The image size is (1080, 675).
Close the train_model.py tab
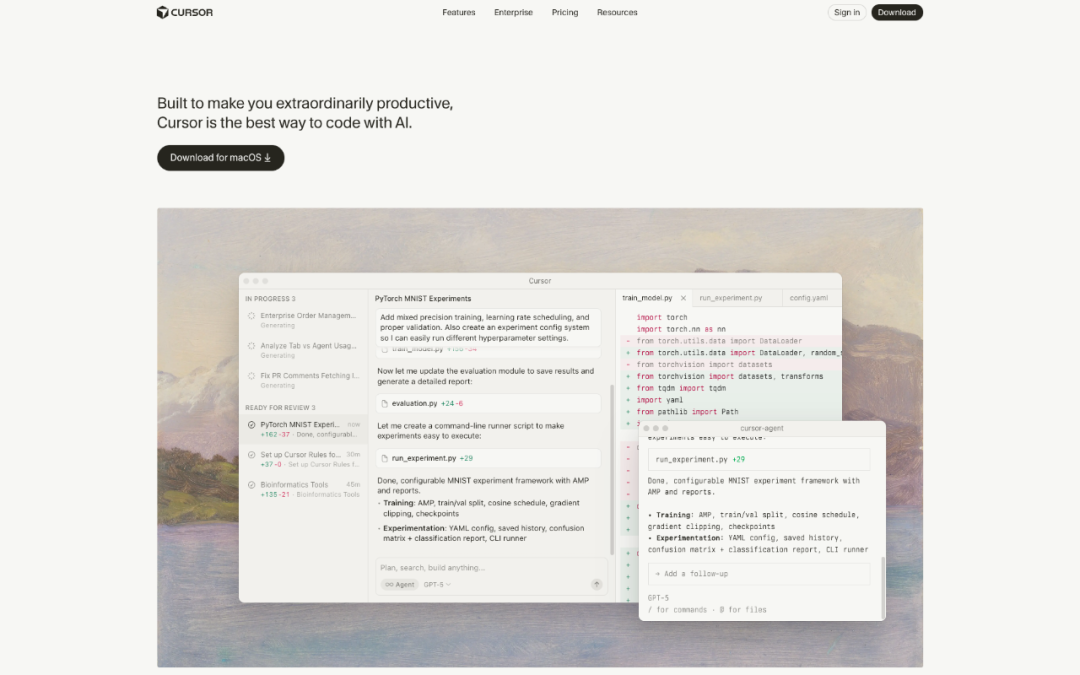tap(683, 298)
